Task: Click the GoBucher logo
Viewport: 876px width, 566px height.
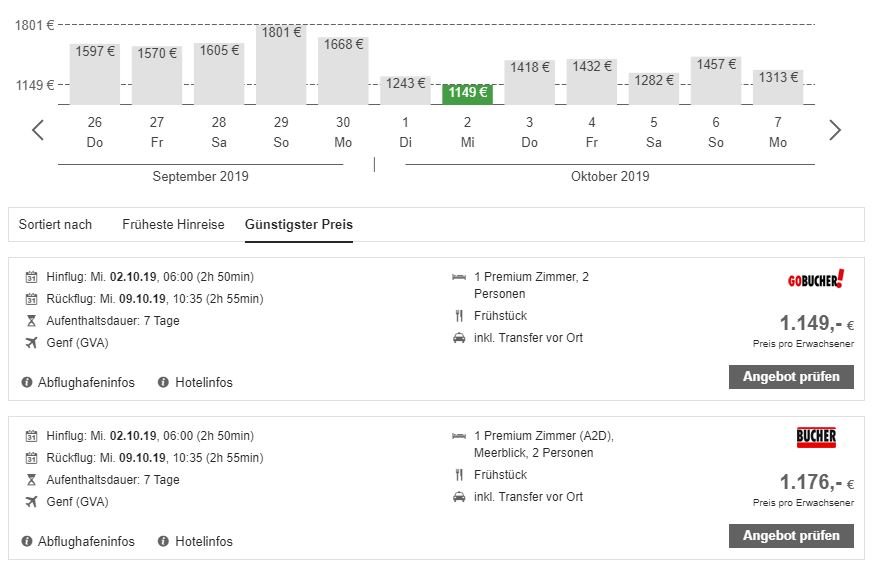Action: tap(816, 279)
